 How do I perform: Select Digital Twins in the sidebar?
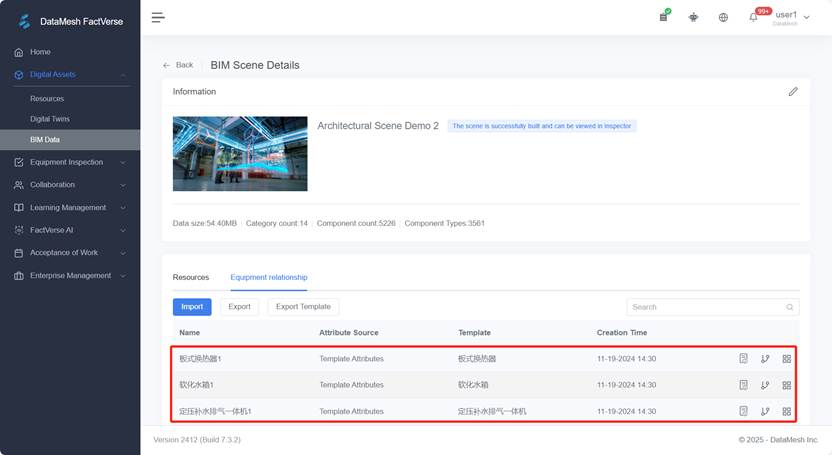pos(50,119)
